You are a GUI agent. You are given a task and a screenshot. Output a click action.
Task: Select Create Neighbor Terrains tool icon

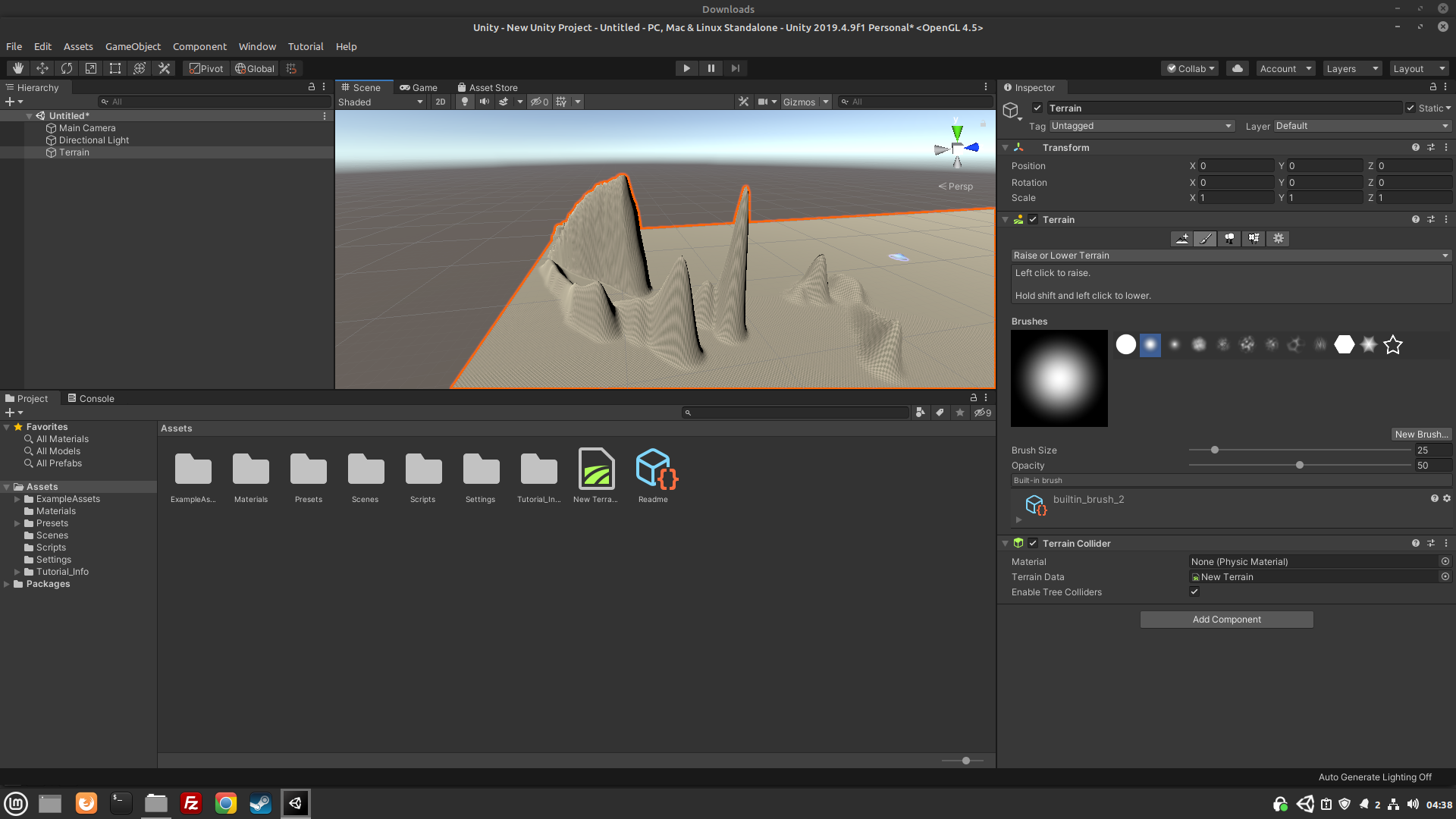coord(1181,238)
